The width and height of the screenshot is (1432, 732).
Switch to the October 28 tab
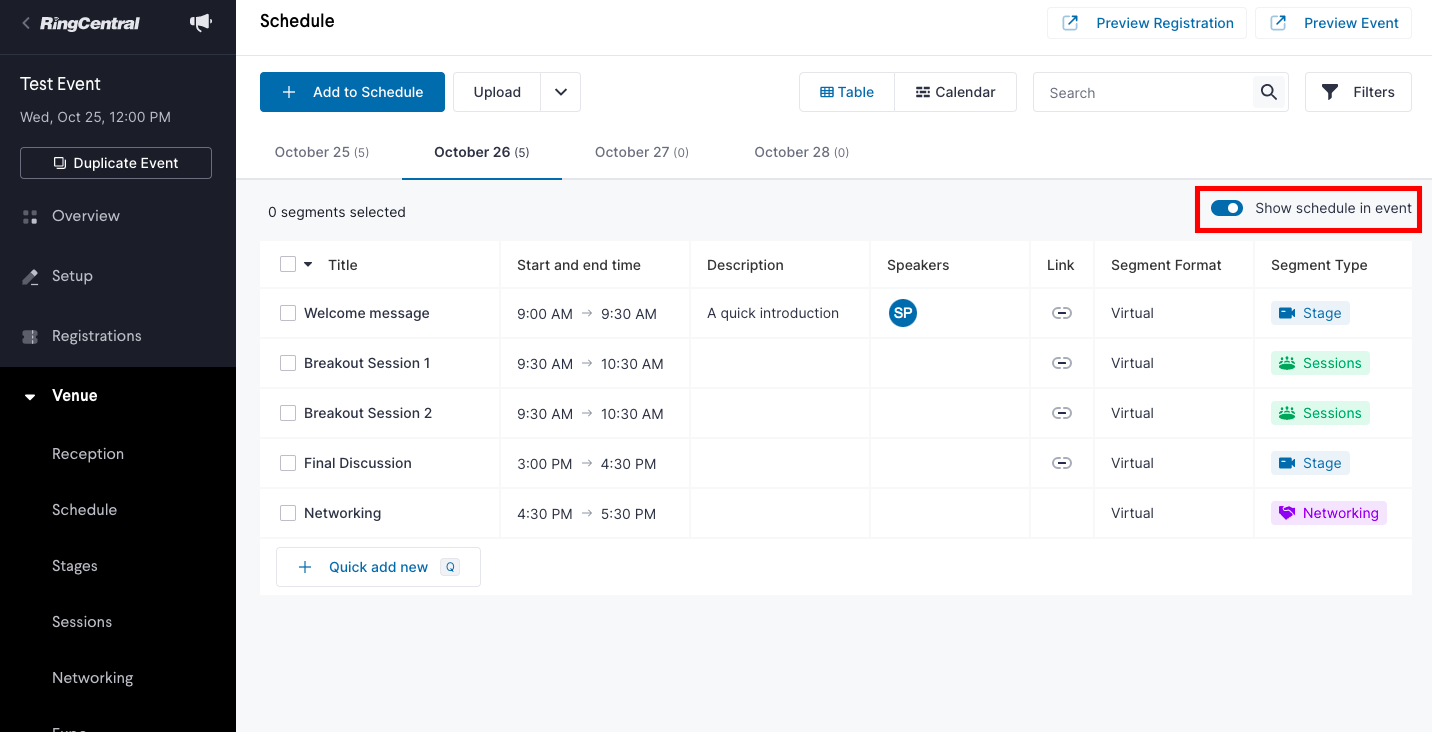pos(802,152)
